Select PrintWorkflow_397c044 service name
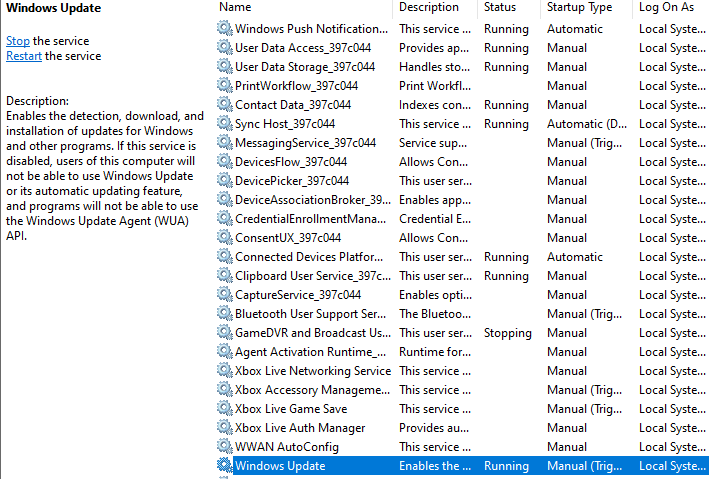The image size is (709, 479). click(x=296, y=86)
